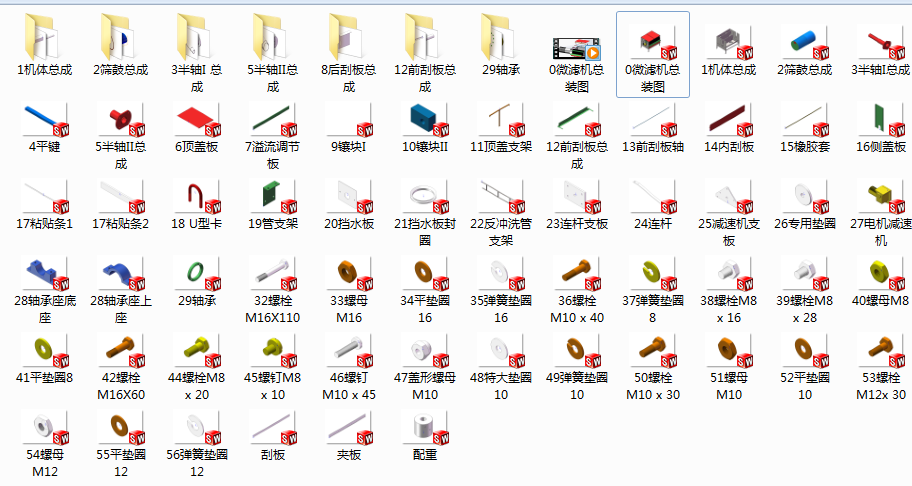Select the 23连杆支板 part file
Screen dimensions: 912x486
coord(577,205)
